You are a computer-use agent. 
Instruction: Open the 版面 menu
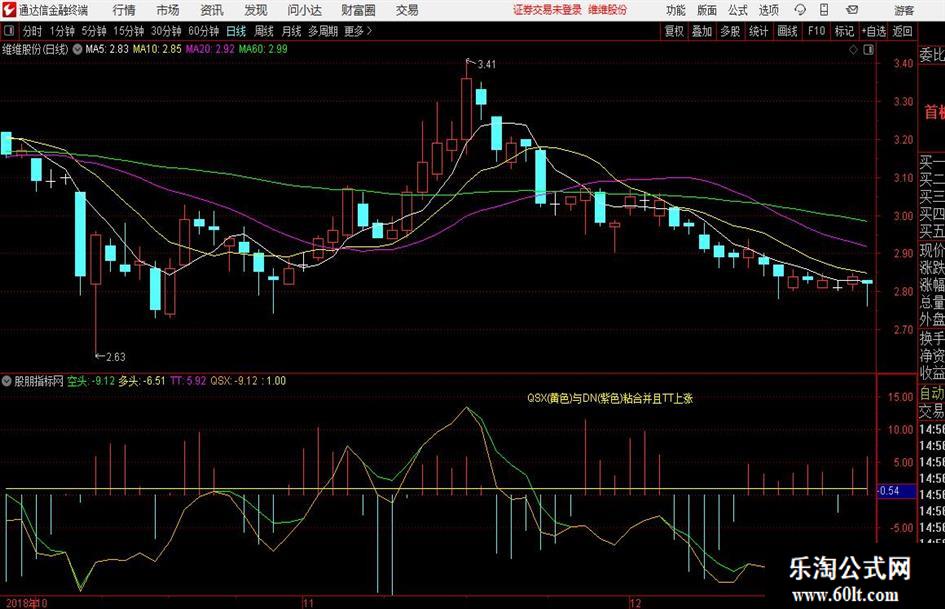707,10
